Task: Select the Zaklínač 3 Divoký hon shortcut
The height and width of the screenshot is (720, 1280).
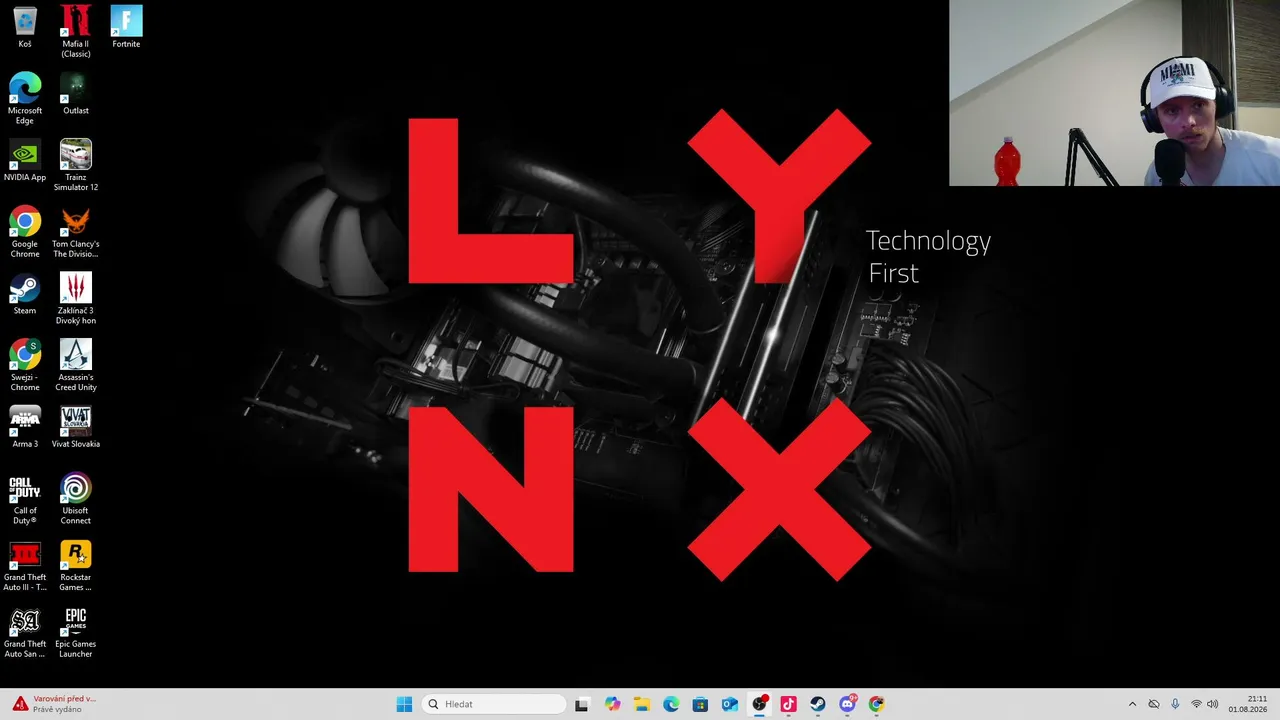Action: click(x=76, y=299)
